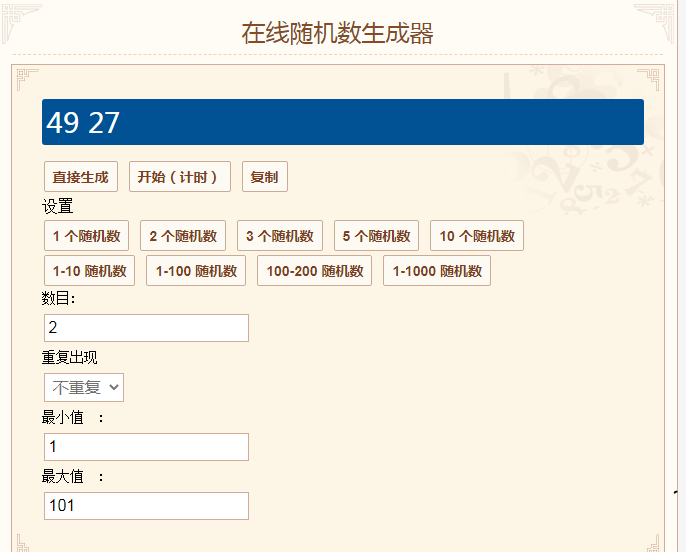
Task: Set the range with 100-200 随机数
Action: (x=315, y=271)
